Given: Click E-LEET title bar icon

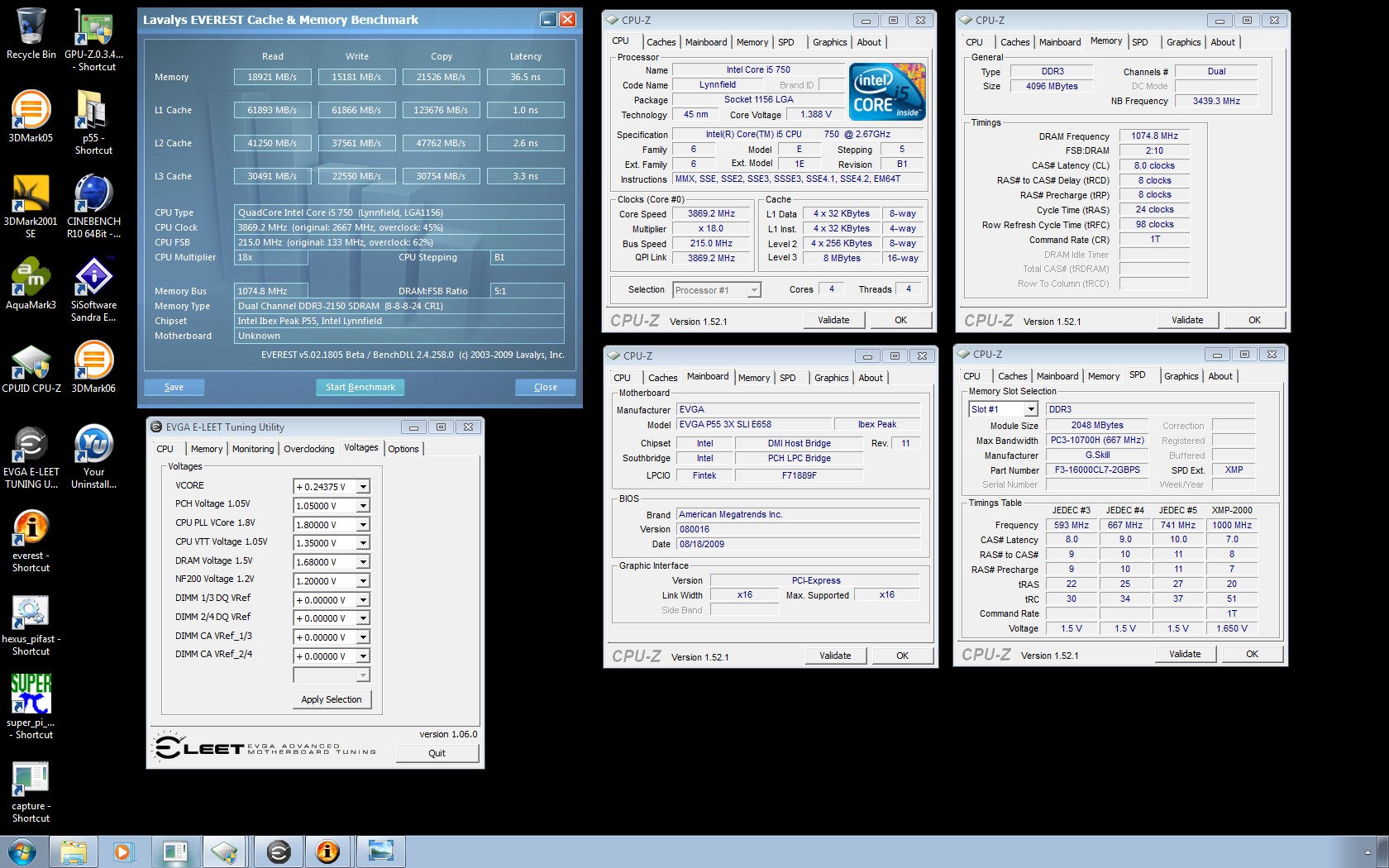Looking at the screenshot, I should pyautogui.click(x=156, y=427).
